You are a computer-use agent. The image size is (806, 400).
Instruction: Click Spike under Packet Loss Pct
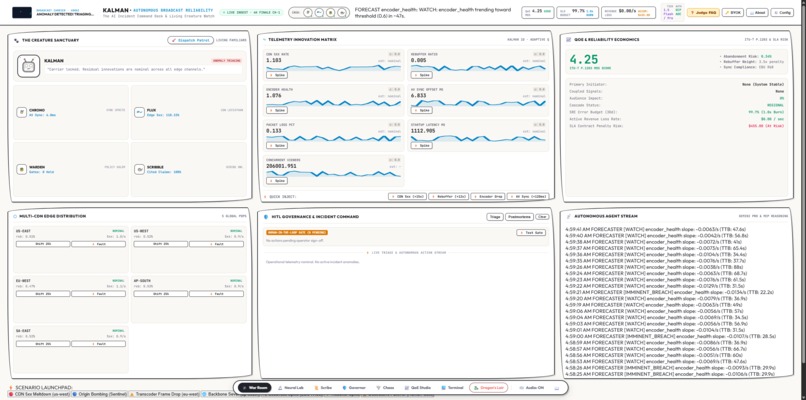tap(277, 146)
